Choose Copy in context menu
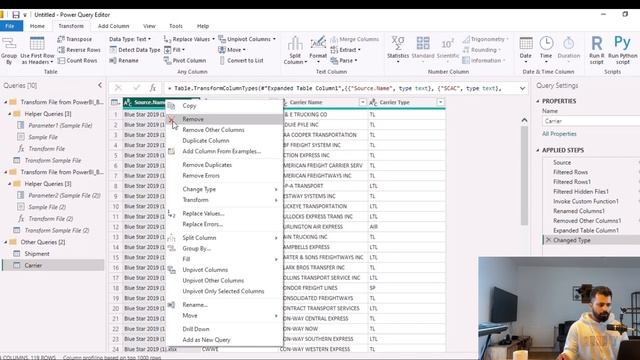Screen dimensions: 640x360 point(224,106)
